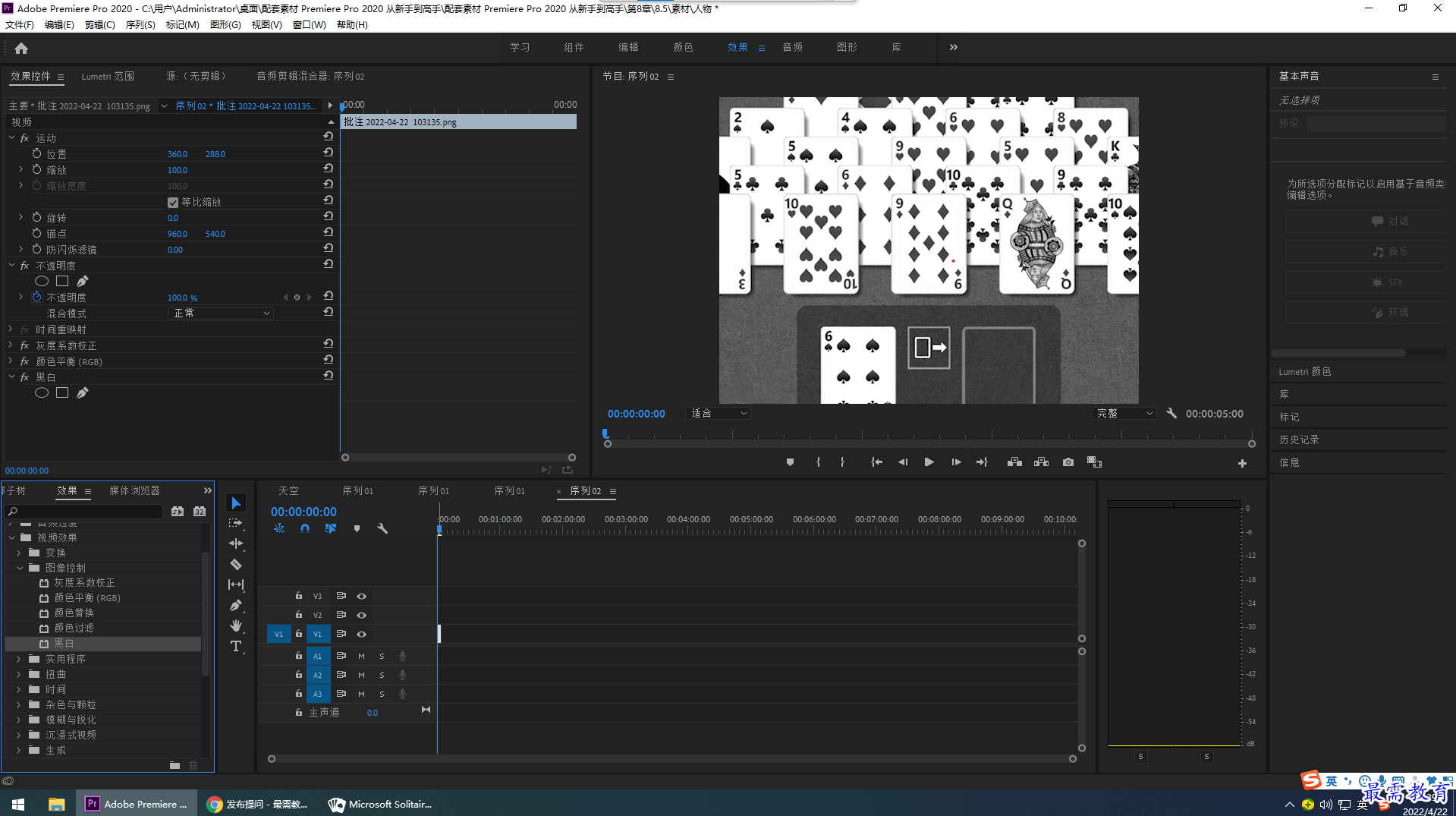1456x816 pixels.
Task: Open the Sequence menu
Action: pos(140,25)
